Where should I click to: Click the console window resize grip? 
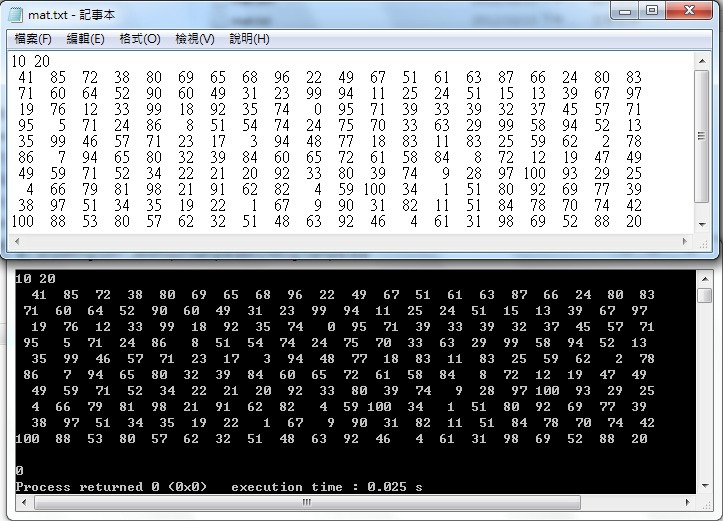click(704, 504)
